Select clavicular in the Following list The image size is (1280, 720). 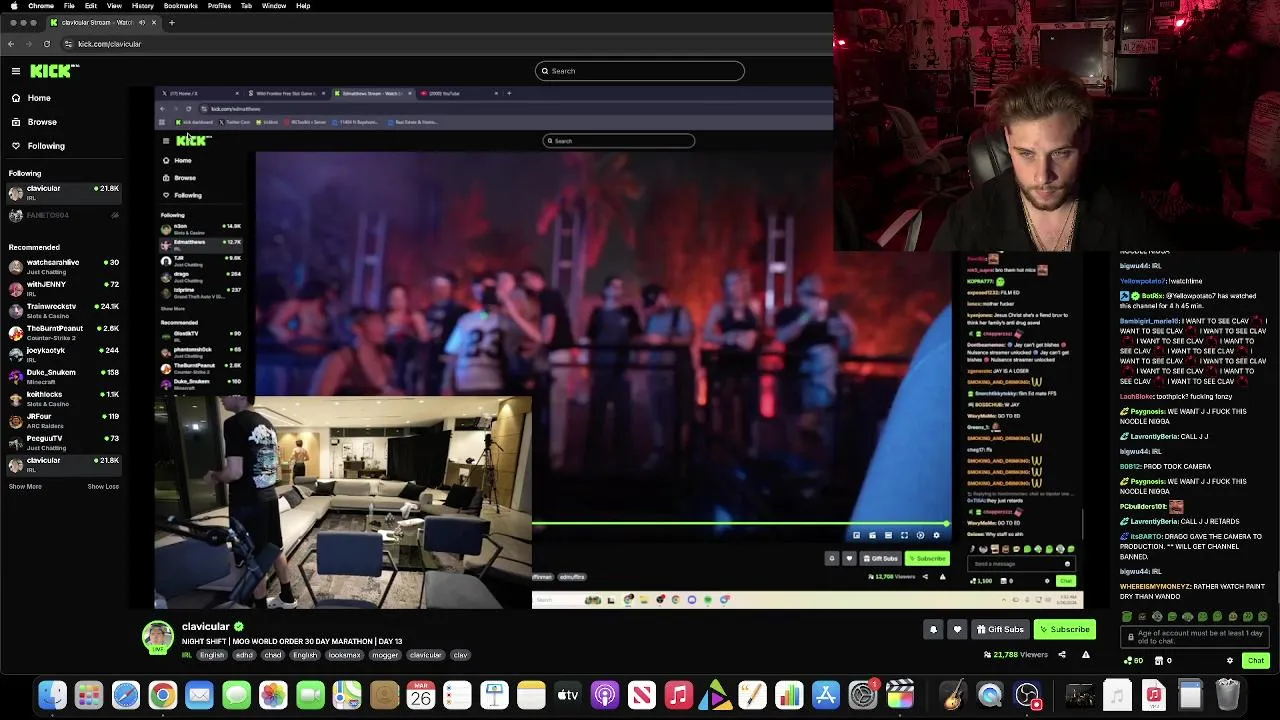64,192
